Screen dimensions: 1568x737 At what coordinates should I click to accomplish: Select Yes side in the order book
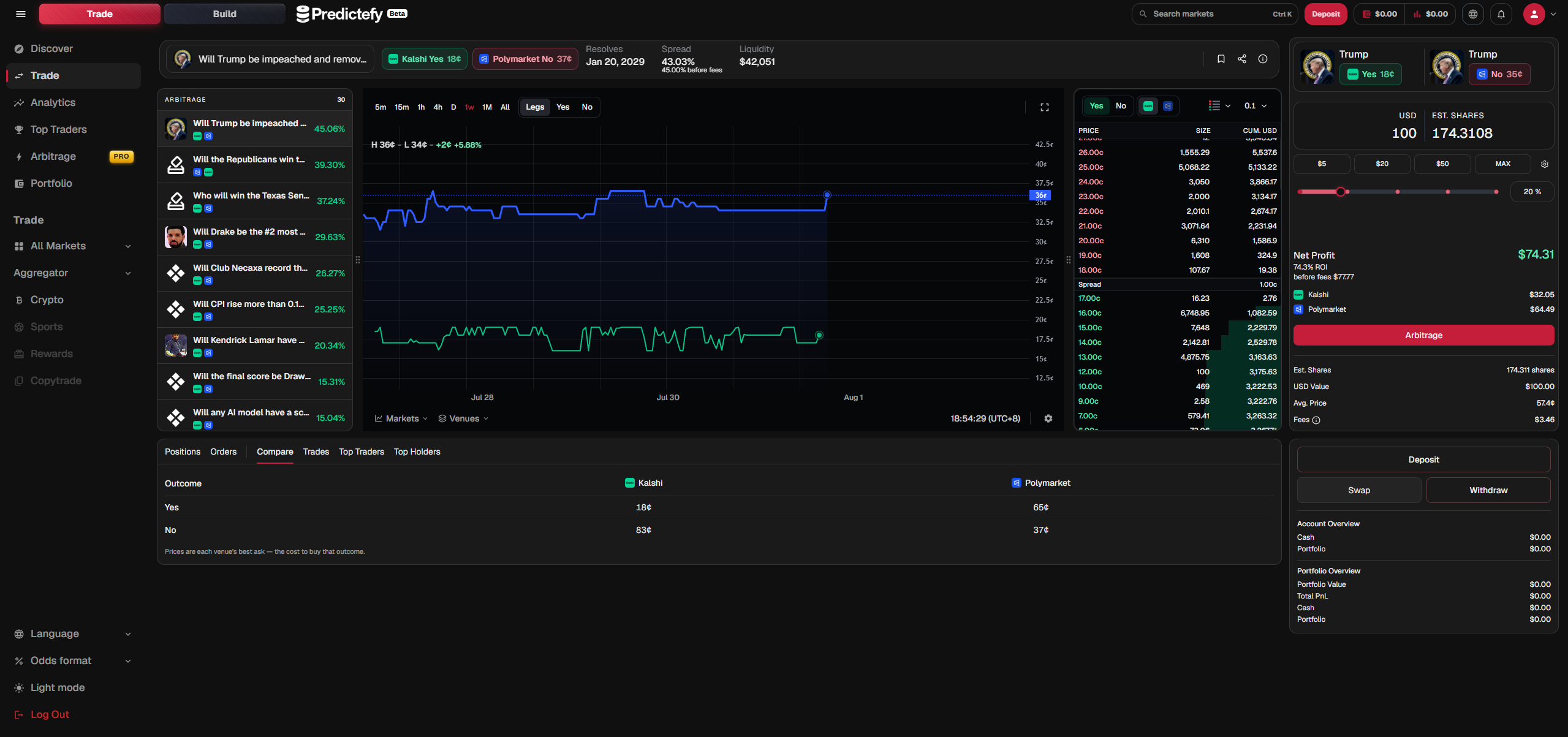[1096, 106]
